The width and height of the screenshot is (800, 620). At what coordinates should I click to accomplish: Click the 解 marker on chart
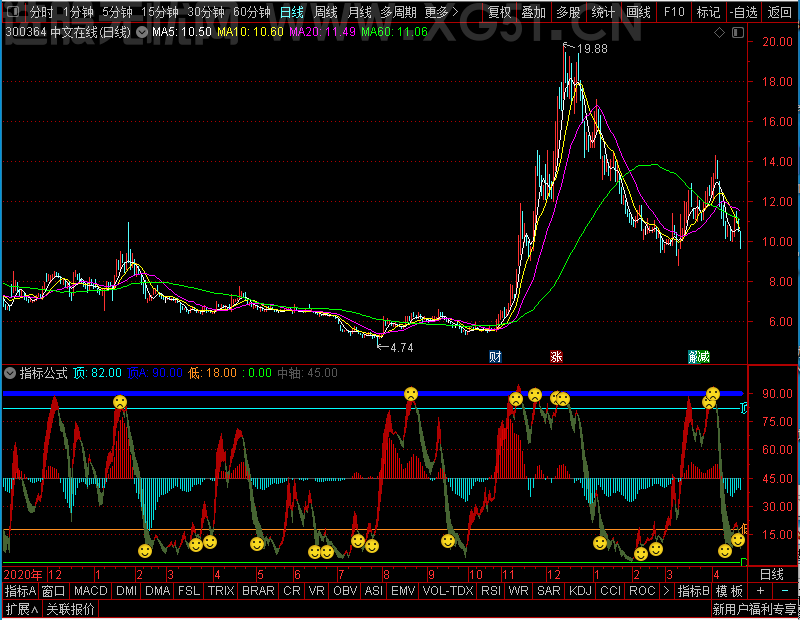(x=693, y=357)
